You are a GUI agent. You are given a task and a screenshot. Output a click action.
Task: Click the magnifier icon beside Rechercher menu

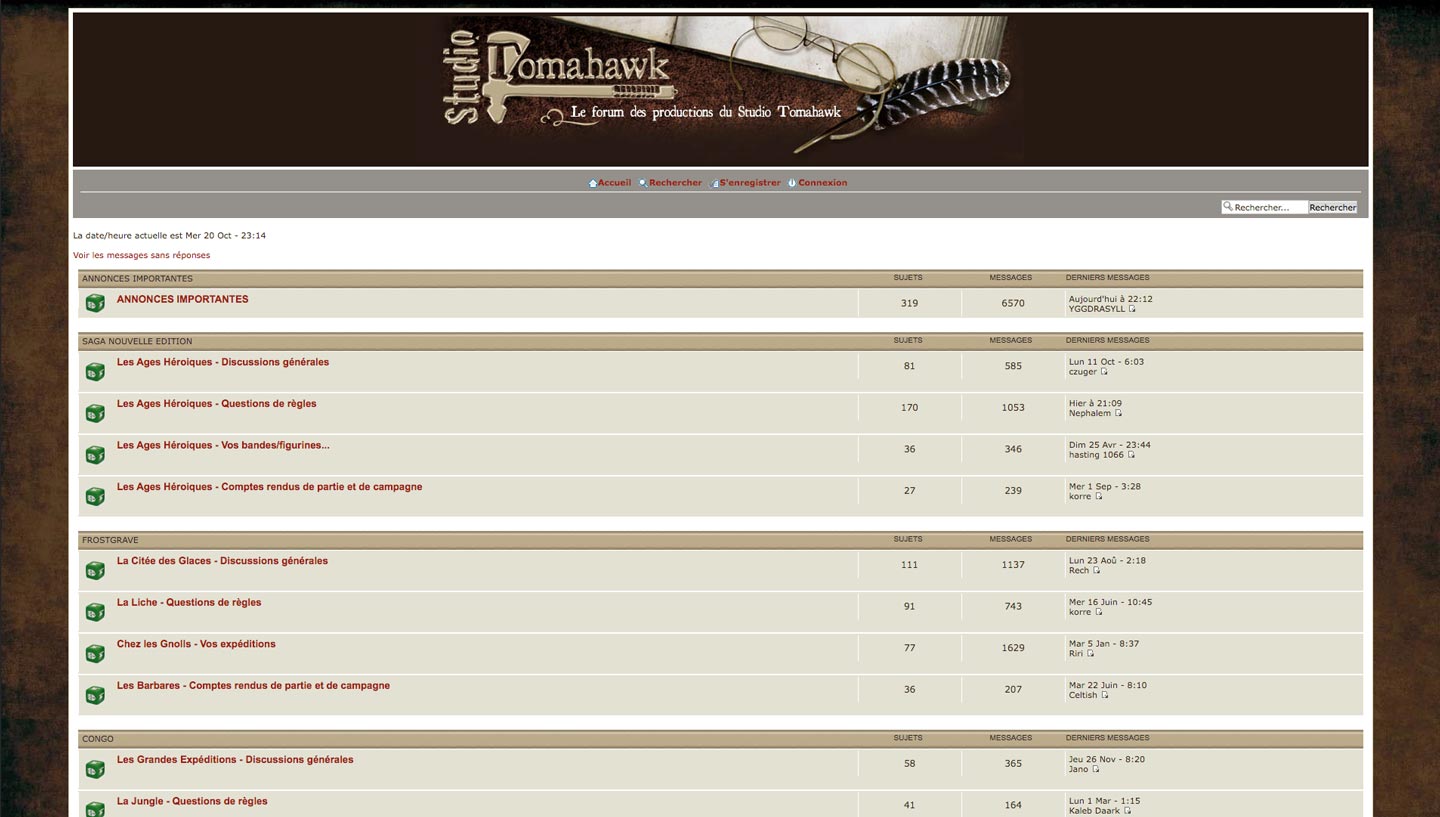pyautogui.click(x=643, y=183)
